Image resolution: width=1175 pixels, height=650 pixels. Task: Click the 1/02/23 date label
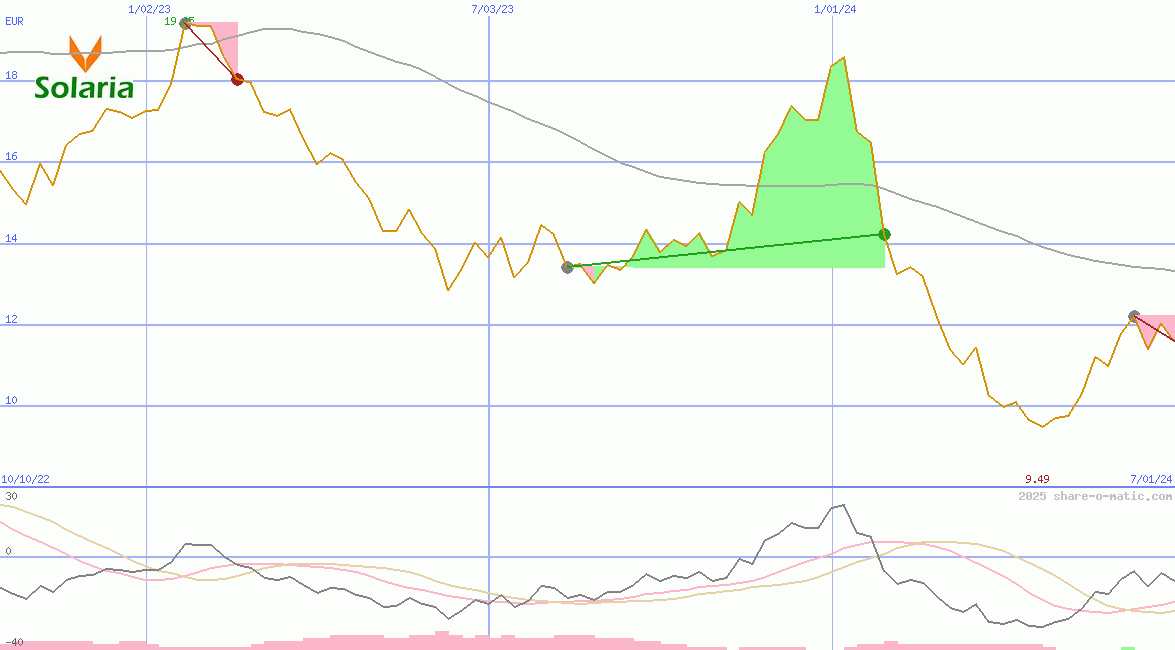click(x=150, y=9)
